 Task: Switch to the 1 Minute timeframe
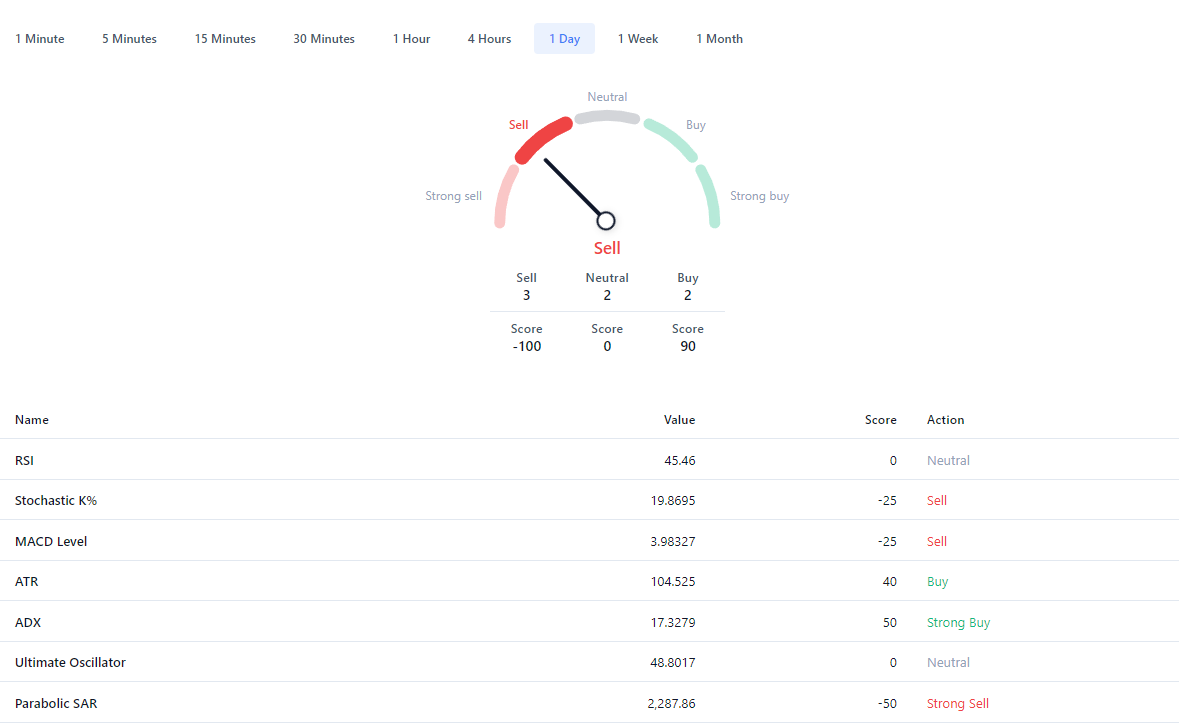[40, 38]
